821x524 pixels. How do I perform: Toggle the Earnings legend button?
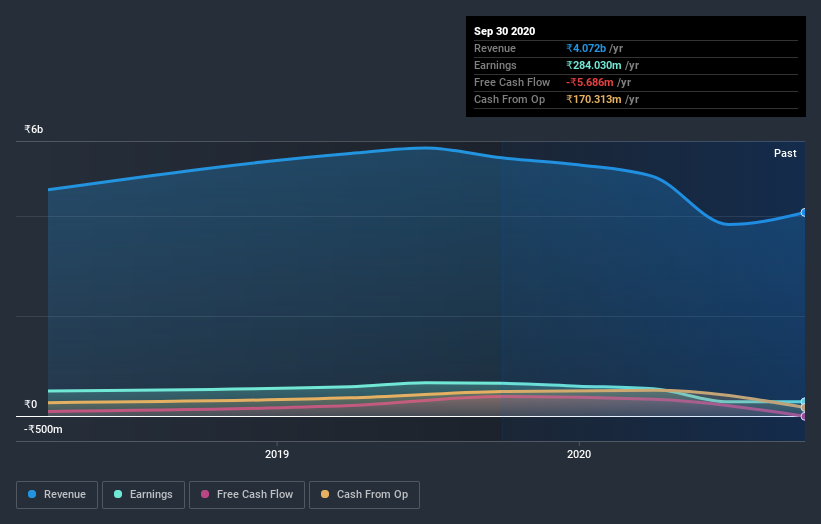pos(143,495)
